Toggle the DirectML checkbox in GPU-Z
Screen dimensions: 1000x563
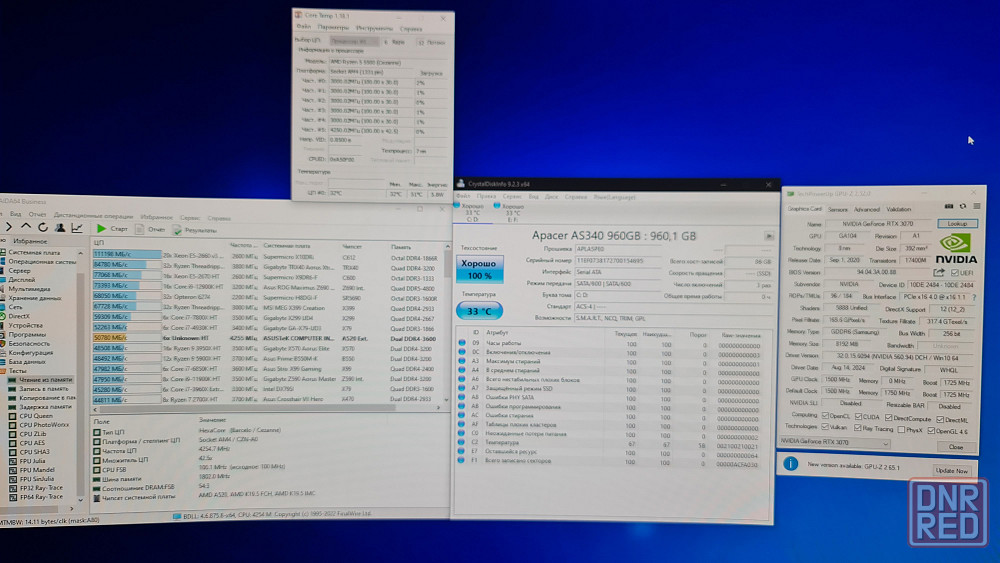coord(939,419)
